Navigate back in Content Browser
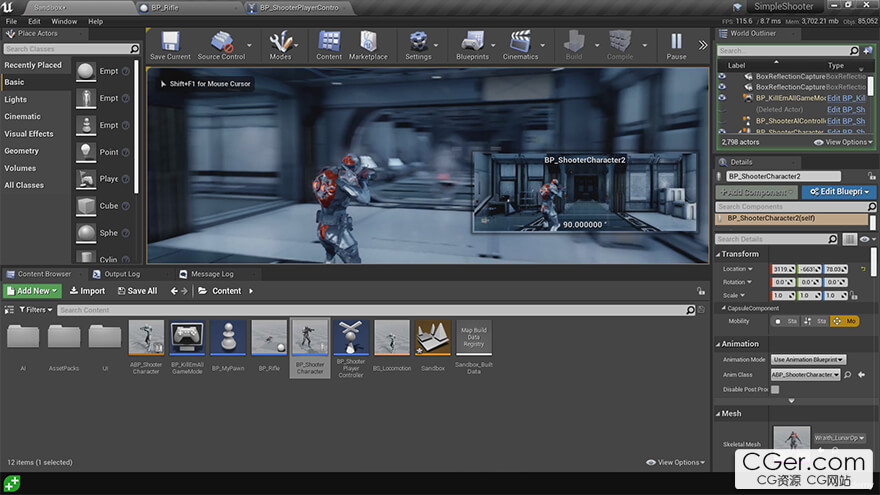Screen dimensions: 880x495 coord(174,291)
